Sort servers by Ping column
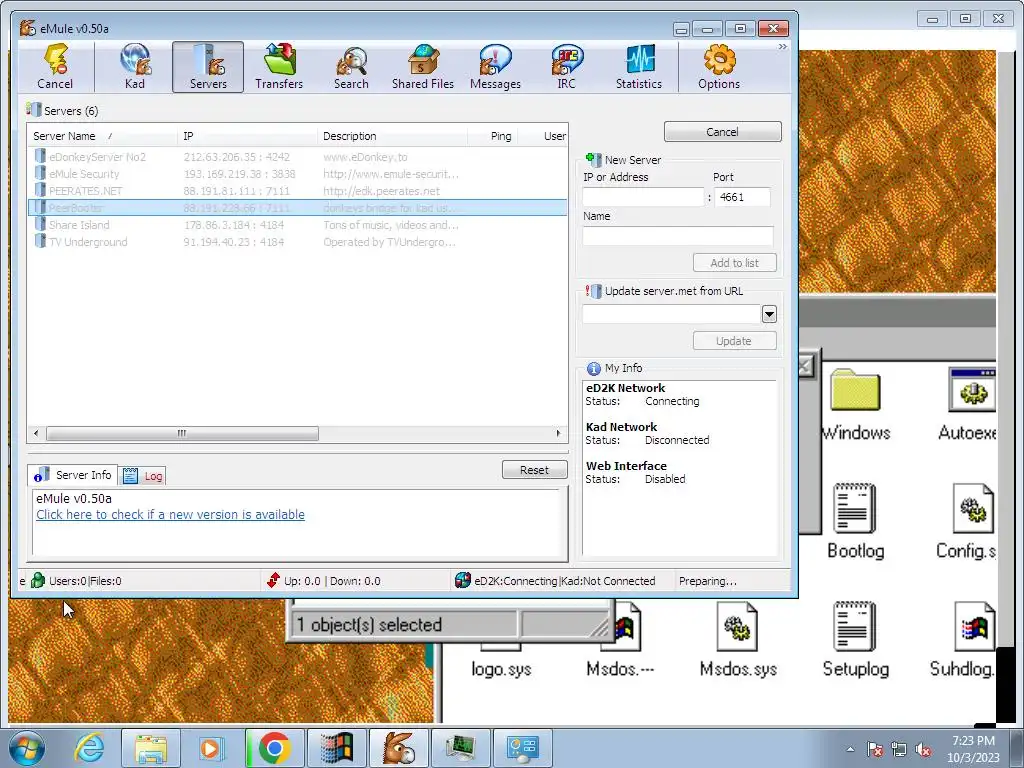Image resolution: width=1024 pixels, height=768 pixels. click(493, 136)
